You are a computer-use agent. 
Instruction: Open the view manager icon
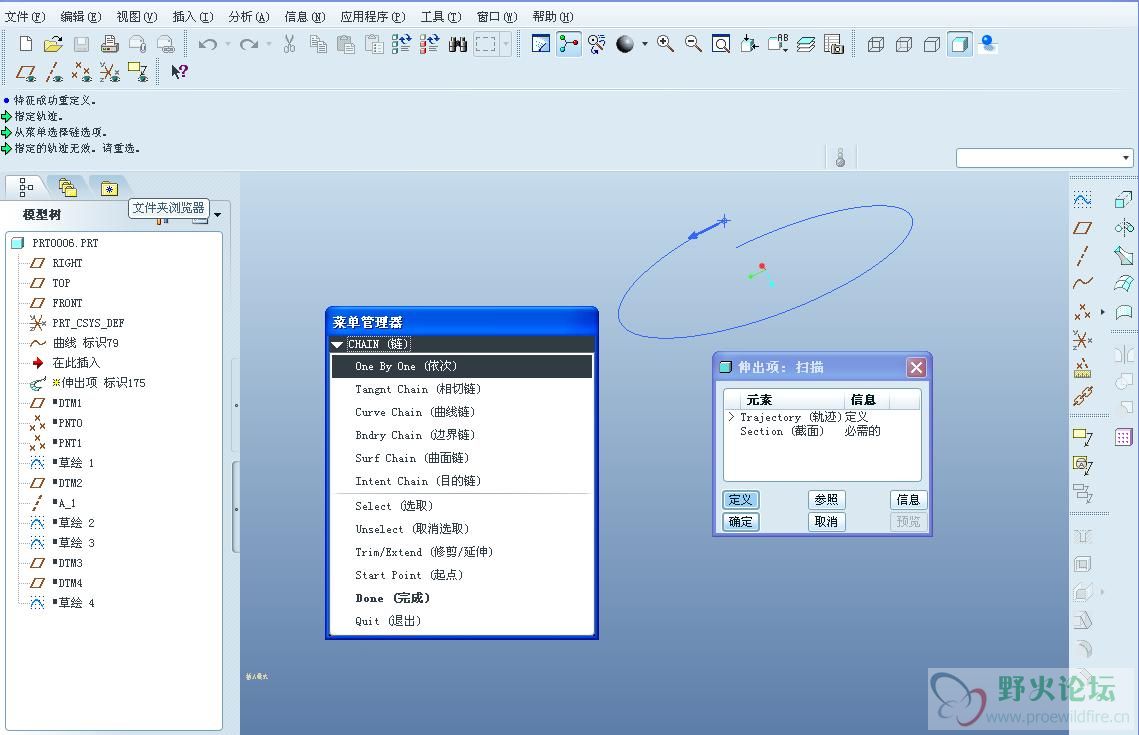[834, 44]
